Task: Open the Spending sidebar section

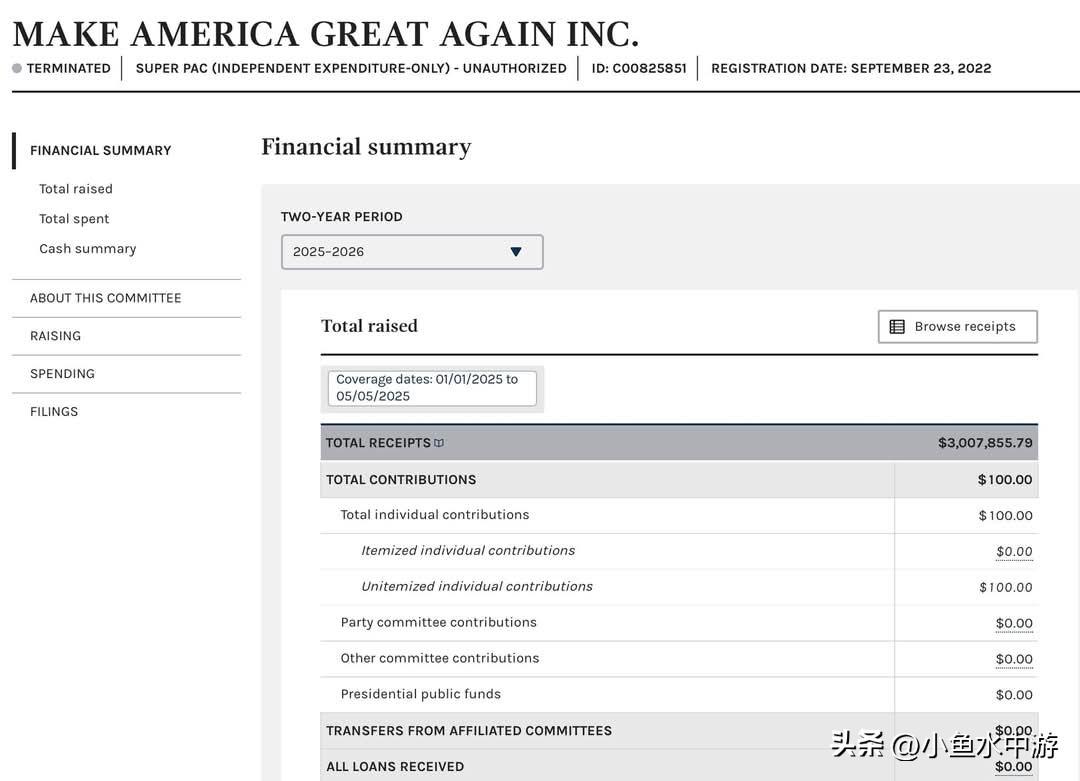Action: pos(62,374)
